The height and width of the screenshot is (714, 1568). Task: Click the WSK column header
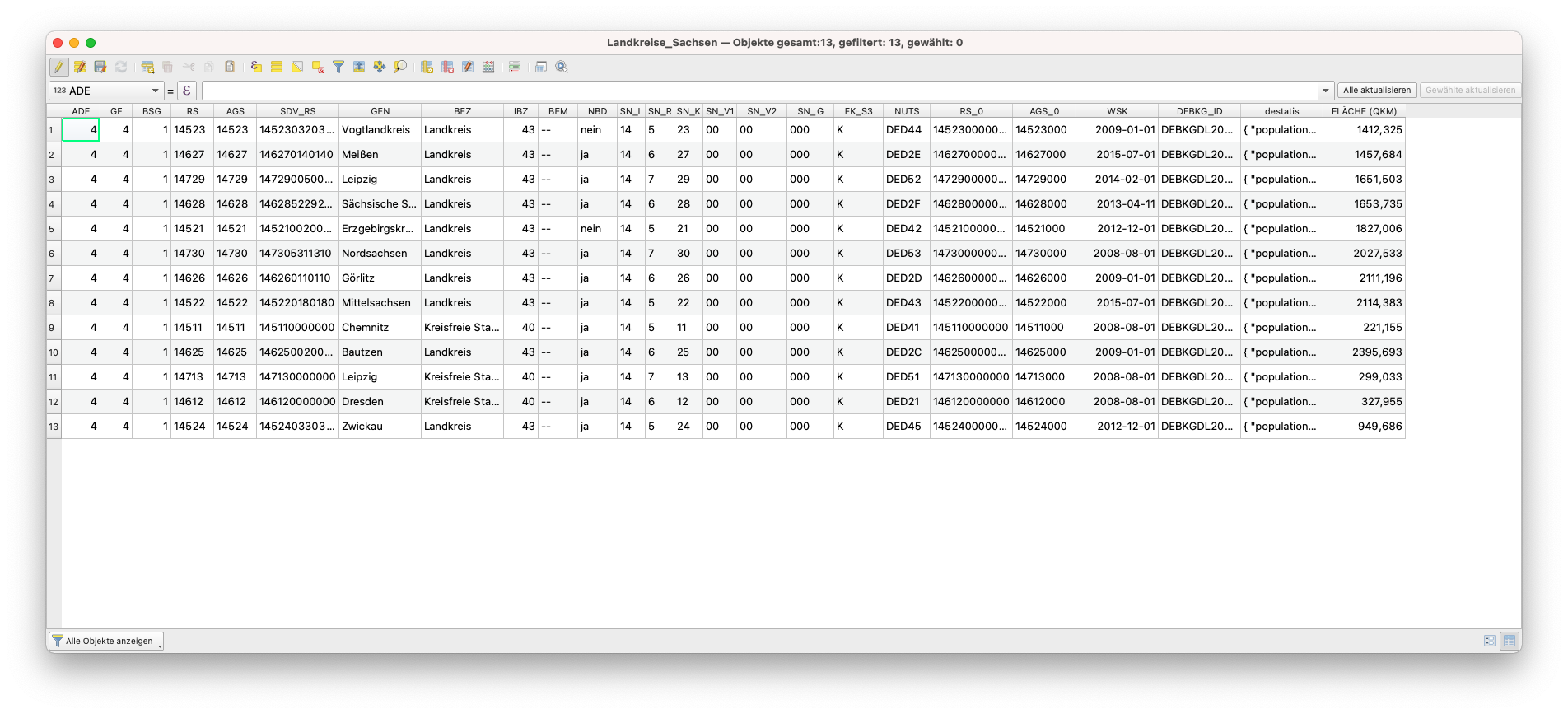click(x=1117, y=111)
